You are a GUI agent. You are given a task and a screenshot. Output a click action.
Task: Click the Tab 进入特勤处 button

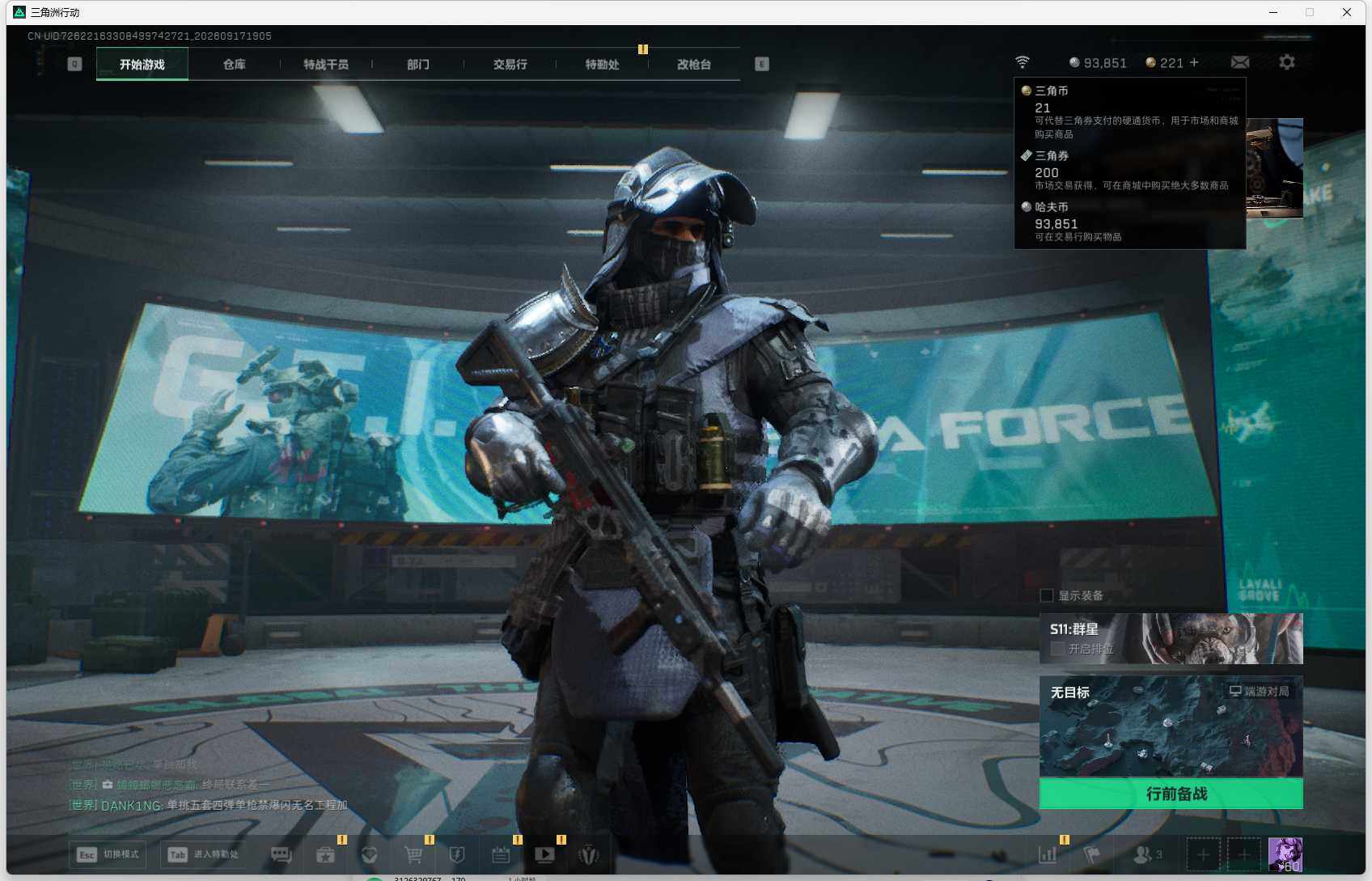coord(203,854)
